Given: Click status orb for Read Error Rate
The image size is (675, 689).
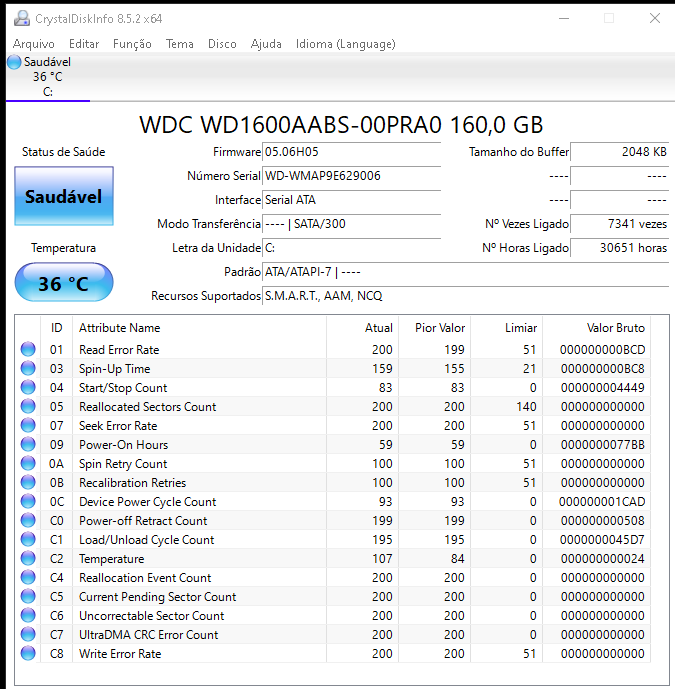Looking at the screenshot, I should (28, 349).
